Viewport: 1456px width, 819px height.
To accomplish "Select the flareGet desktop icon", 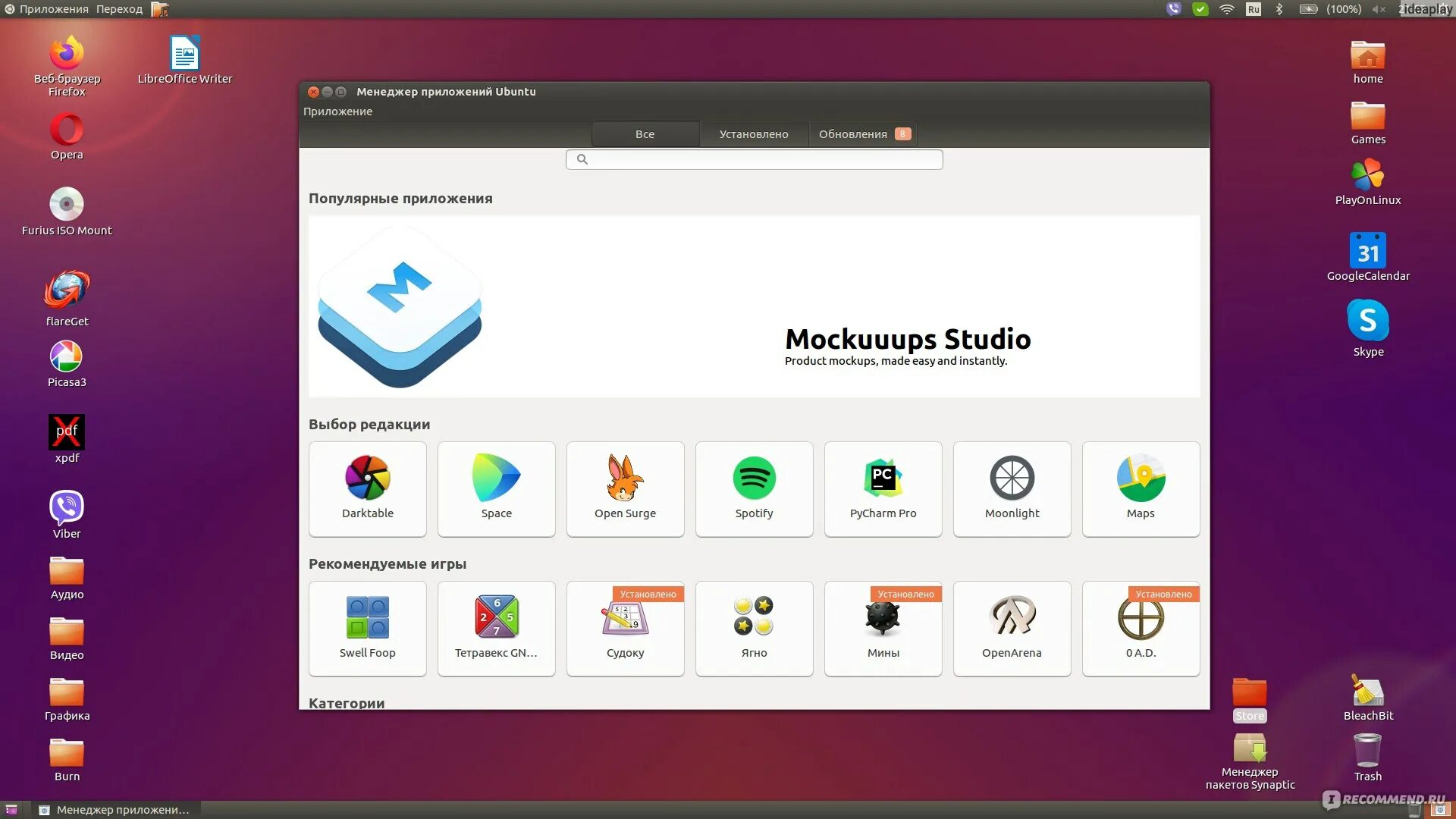I will tap(67, 298).
